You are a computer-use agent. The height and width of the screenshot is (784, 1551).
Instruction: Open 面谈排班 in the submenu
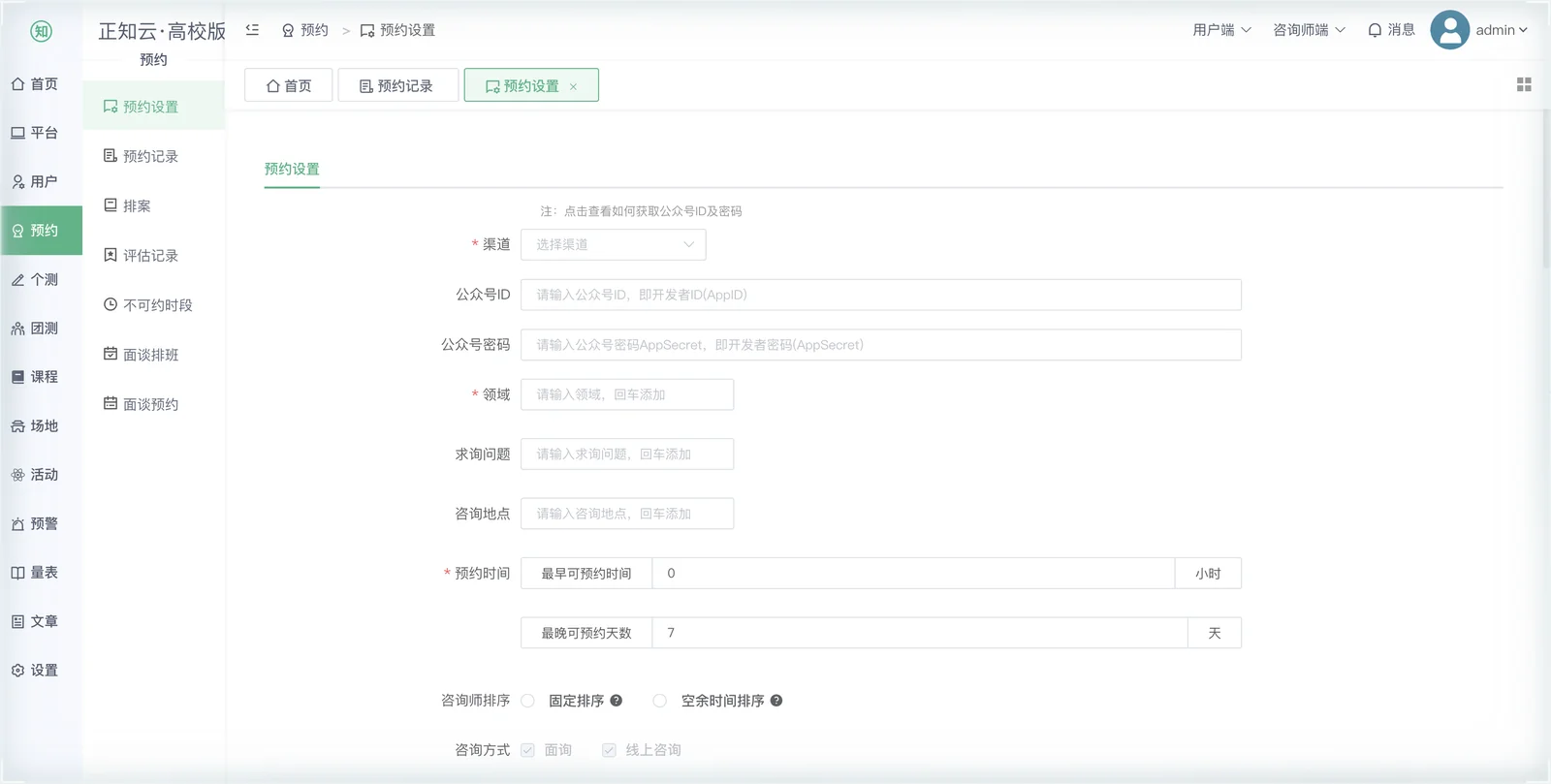pos(153,355)
